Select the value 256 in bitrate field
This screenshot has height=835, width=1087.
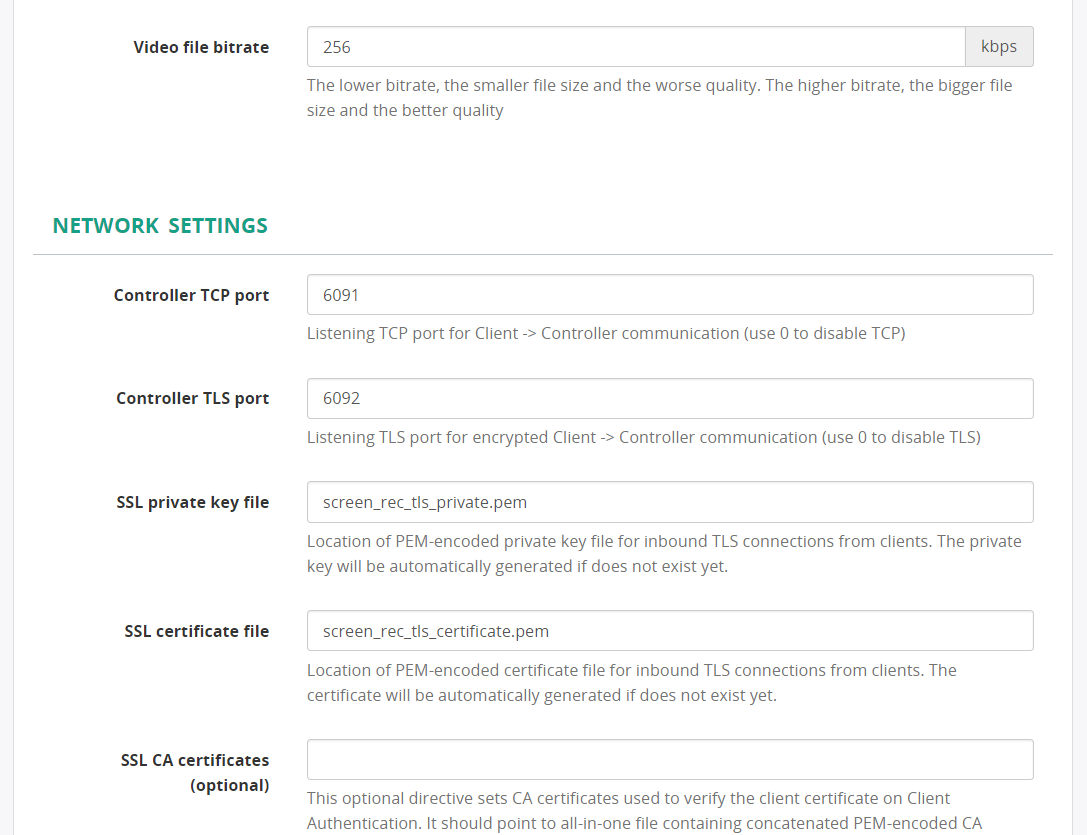coord(333,46)
